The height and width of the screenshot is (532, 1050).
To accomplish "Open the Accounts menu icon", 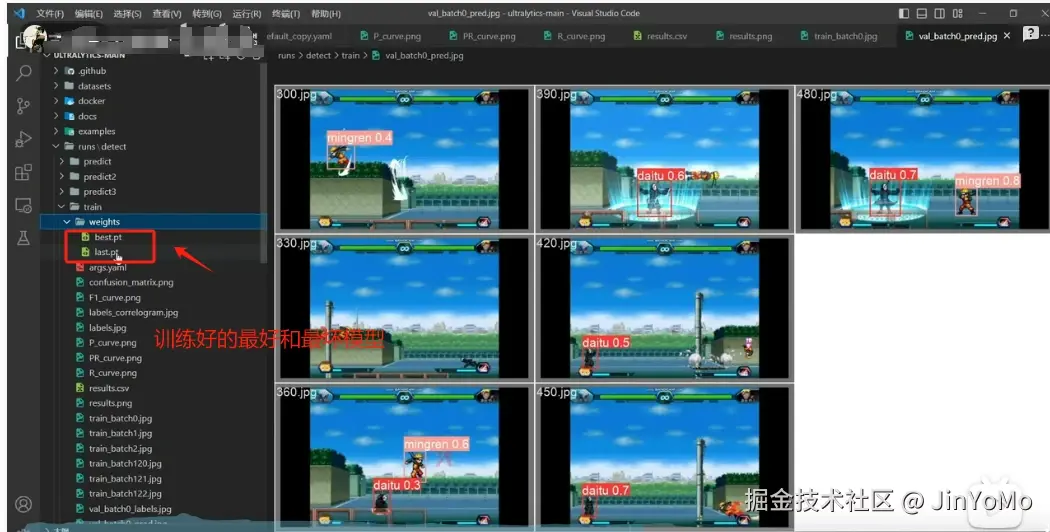I will [x=23, y=504].
